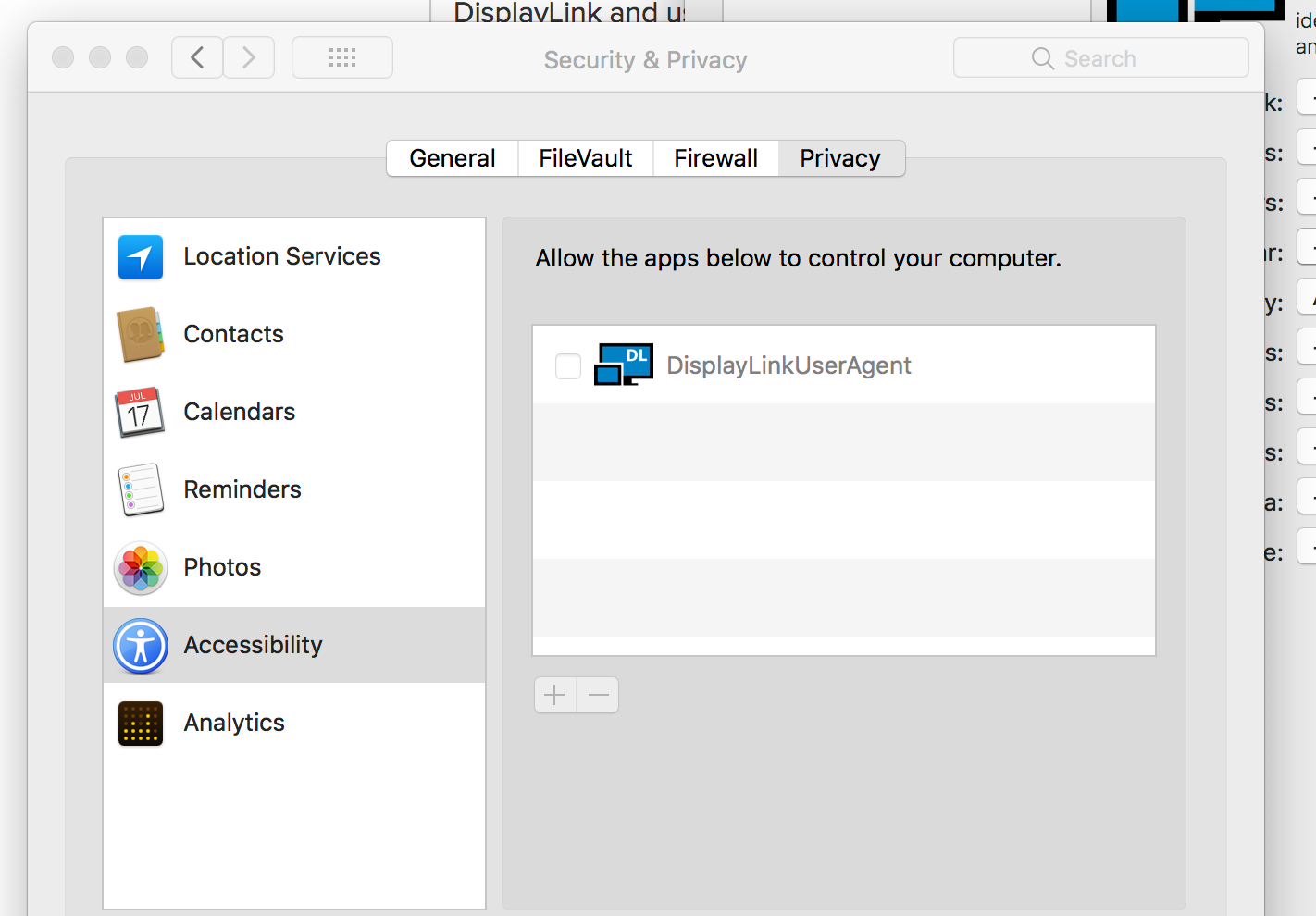Minimize the Security & Privacy window
This screenshot has width=1316, height=916.
click(100, 57)
